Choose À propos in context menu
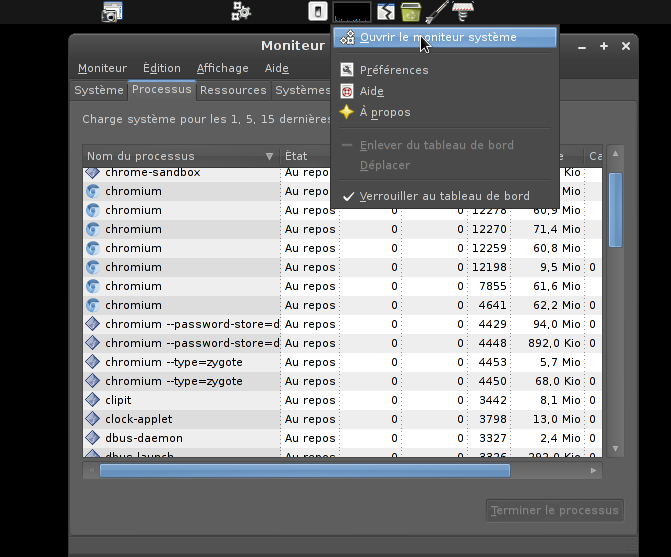Screen dimensions: 671x557 pos(445,112)
